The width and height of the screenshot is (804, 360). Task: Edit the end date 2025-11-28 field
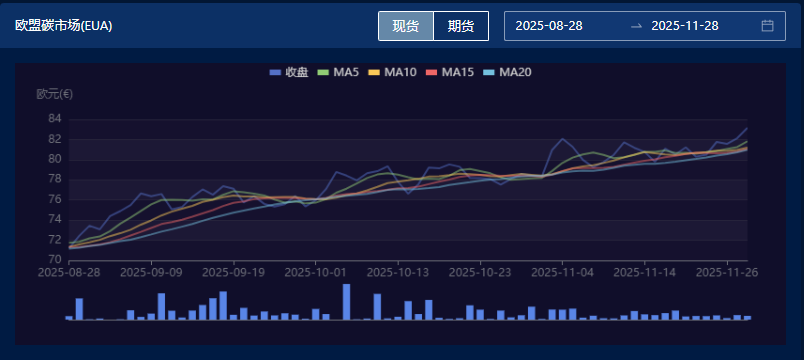(x=685, y=26)
